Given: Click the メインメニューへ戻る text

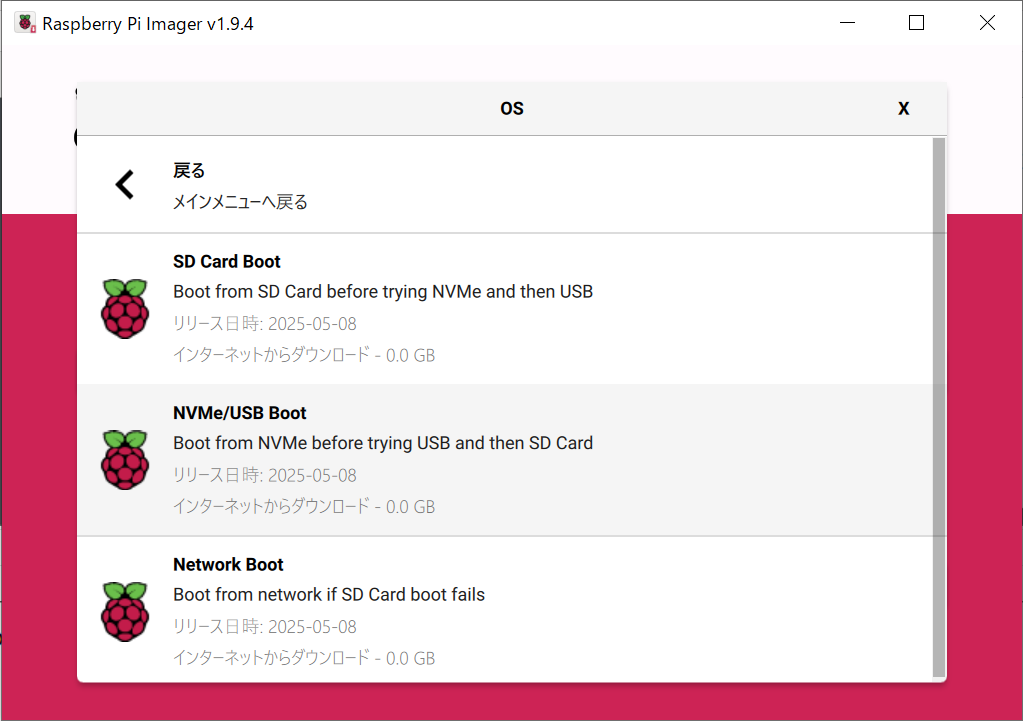Looking at the screenshot, I should (x=240, y=202).
